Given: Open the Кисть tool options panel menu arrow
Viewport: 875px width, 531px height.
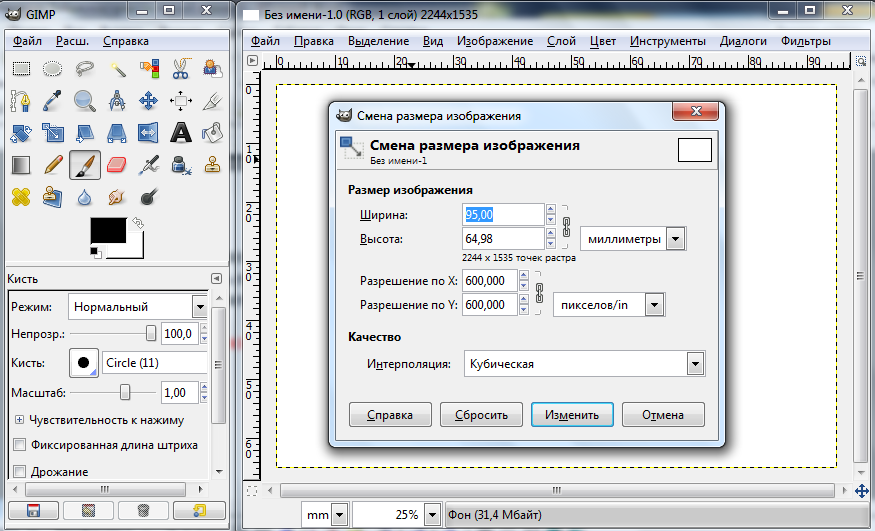Looking at the screenshot, I should [x=217, y=278].
